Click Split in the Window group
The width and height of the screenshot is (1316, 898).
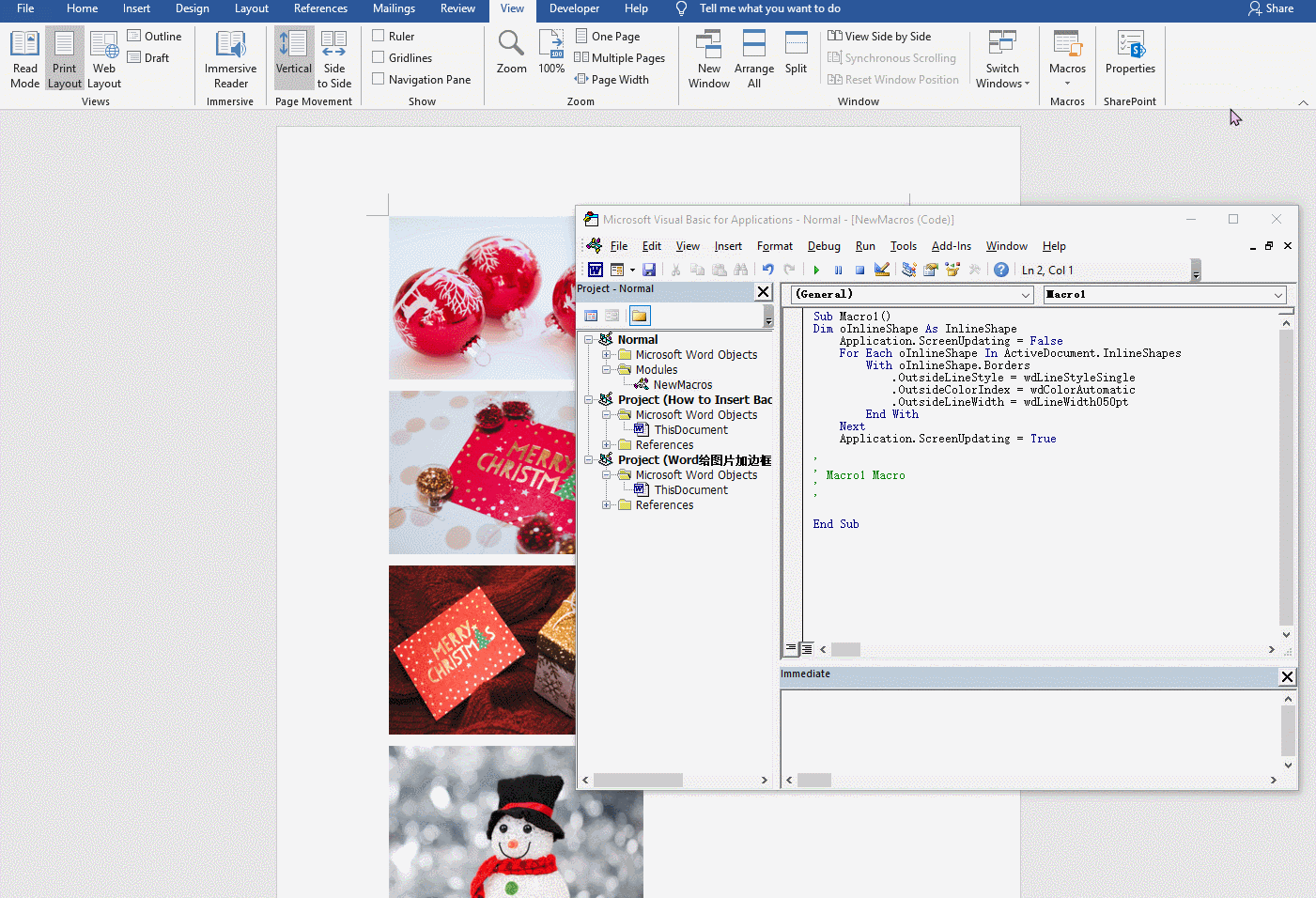point(796,53)
